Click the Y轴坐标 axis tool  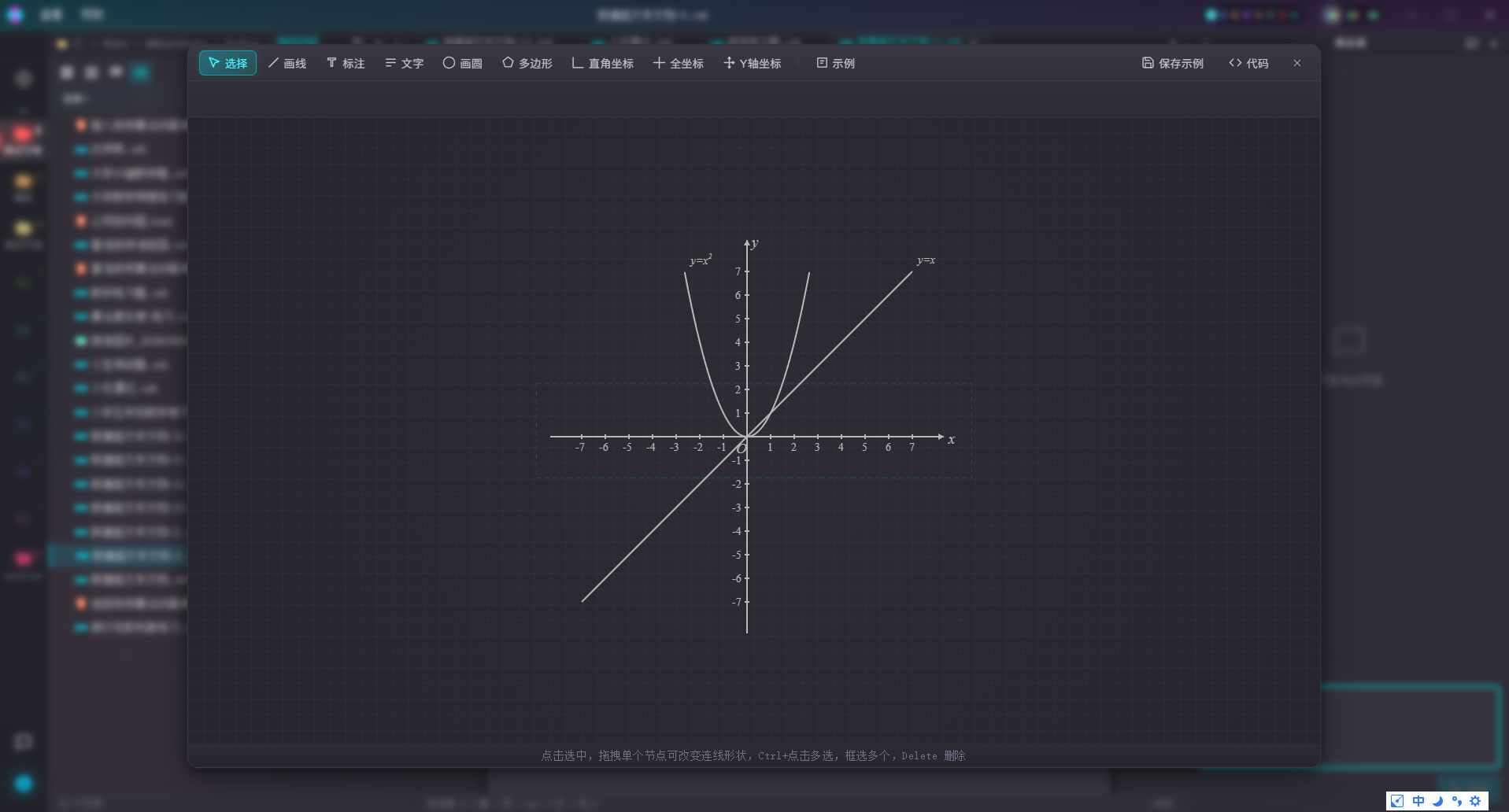point(753,63)
